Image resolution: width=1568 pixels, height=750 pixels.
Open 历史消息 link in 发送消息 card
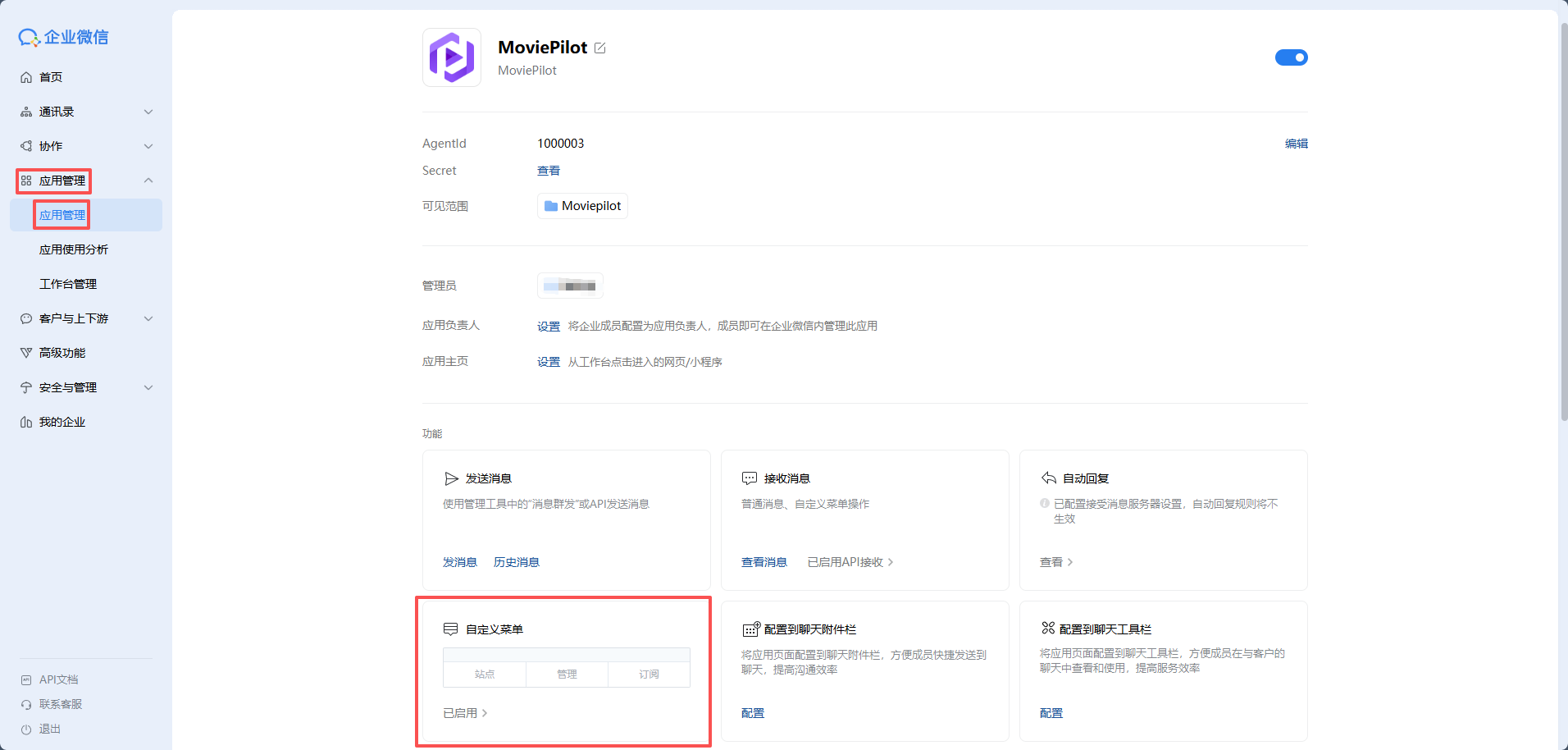(517, 562)
